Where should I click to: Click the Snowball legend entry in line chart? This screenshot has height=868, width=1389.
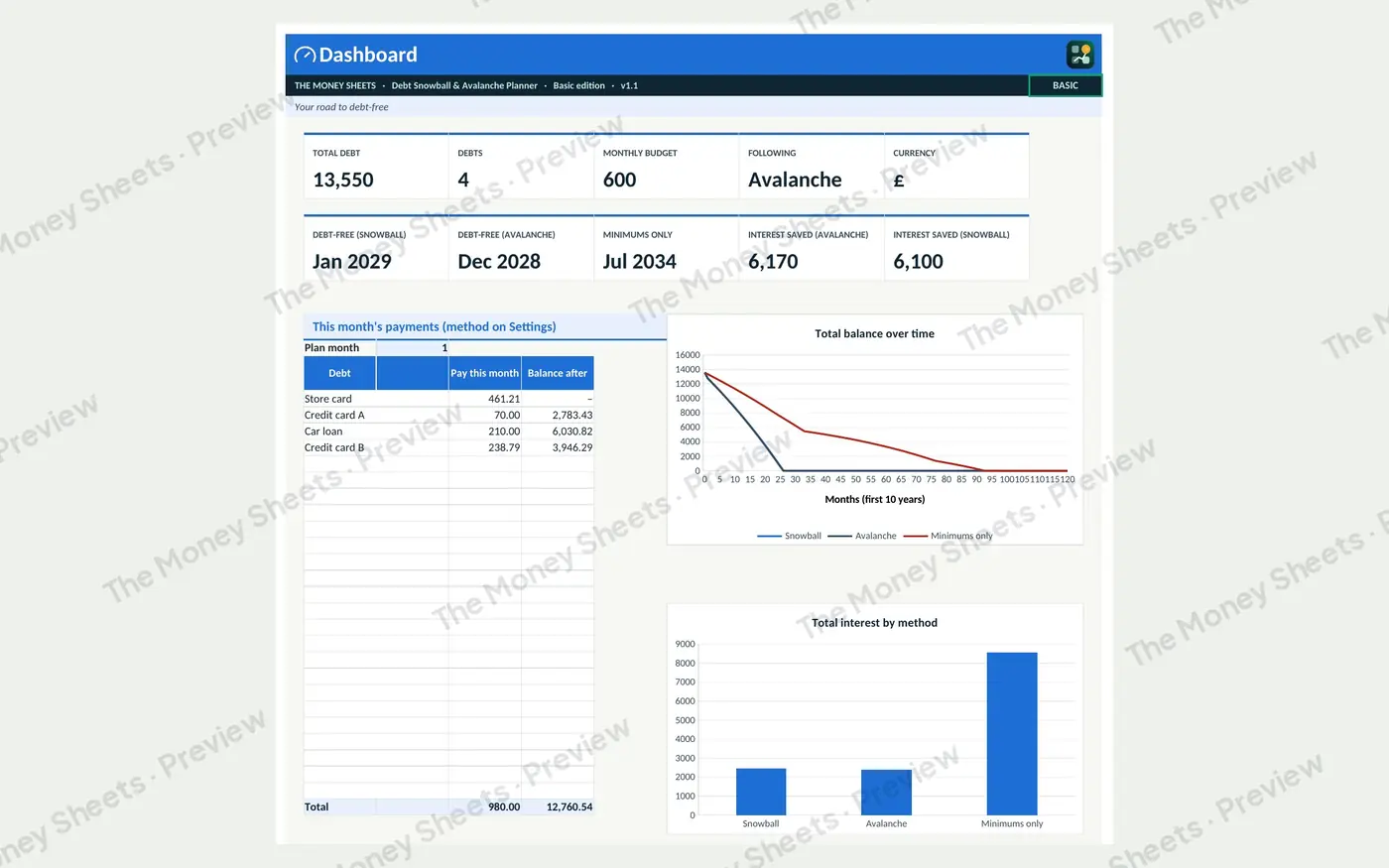click(790, 536)
